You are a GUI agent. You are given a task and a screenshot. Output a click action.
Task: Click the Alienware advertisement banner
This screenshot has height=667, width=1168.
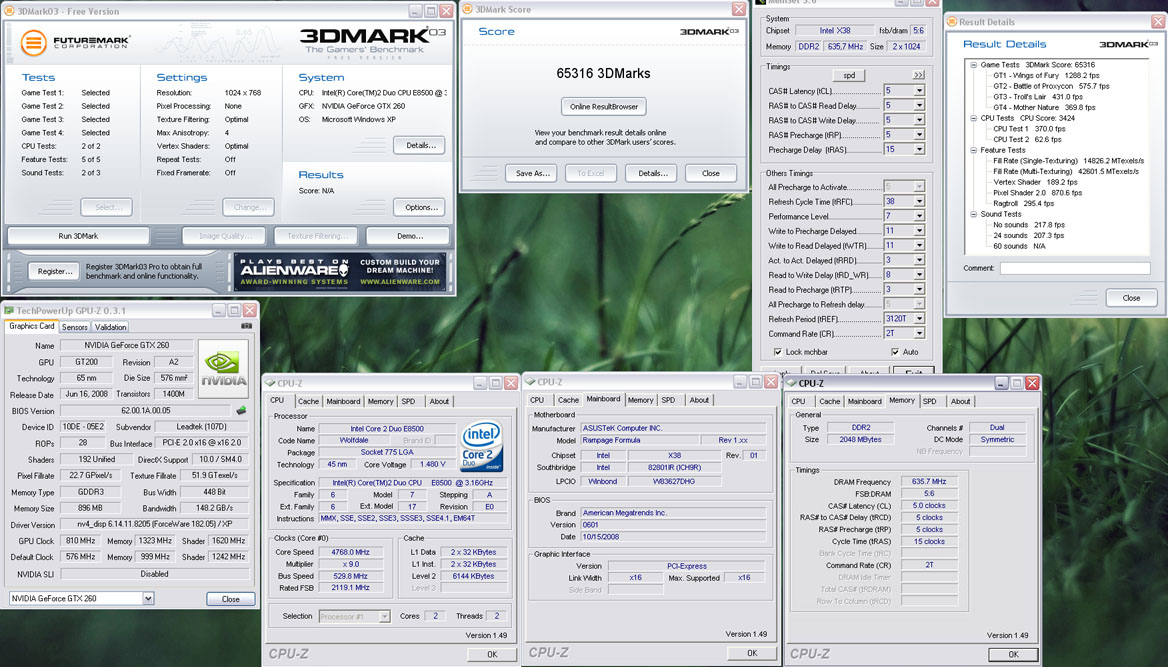click(x=340, y=272)
